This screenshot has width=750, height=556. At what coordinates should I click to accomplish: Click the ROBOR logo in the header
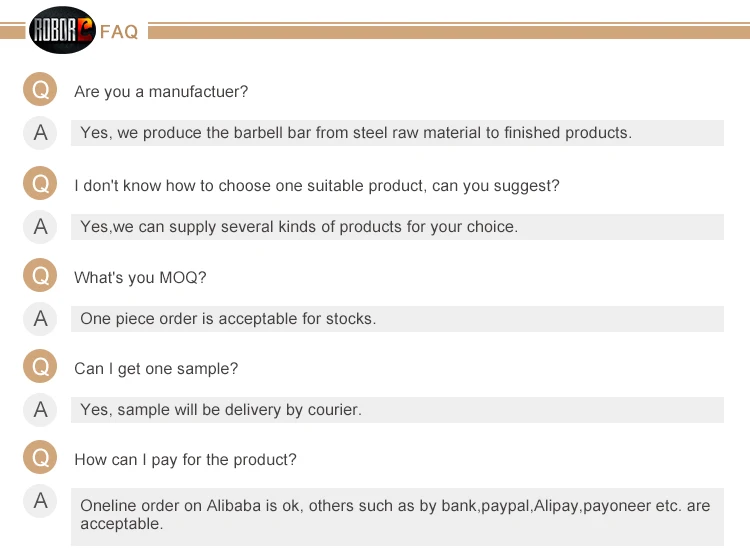[62, 31]
